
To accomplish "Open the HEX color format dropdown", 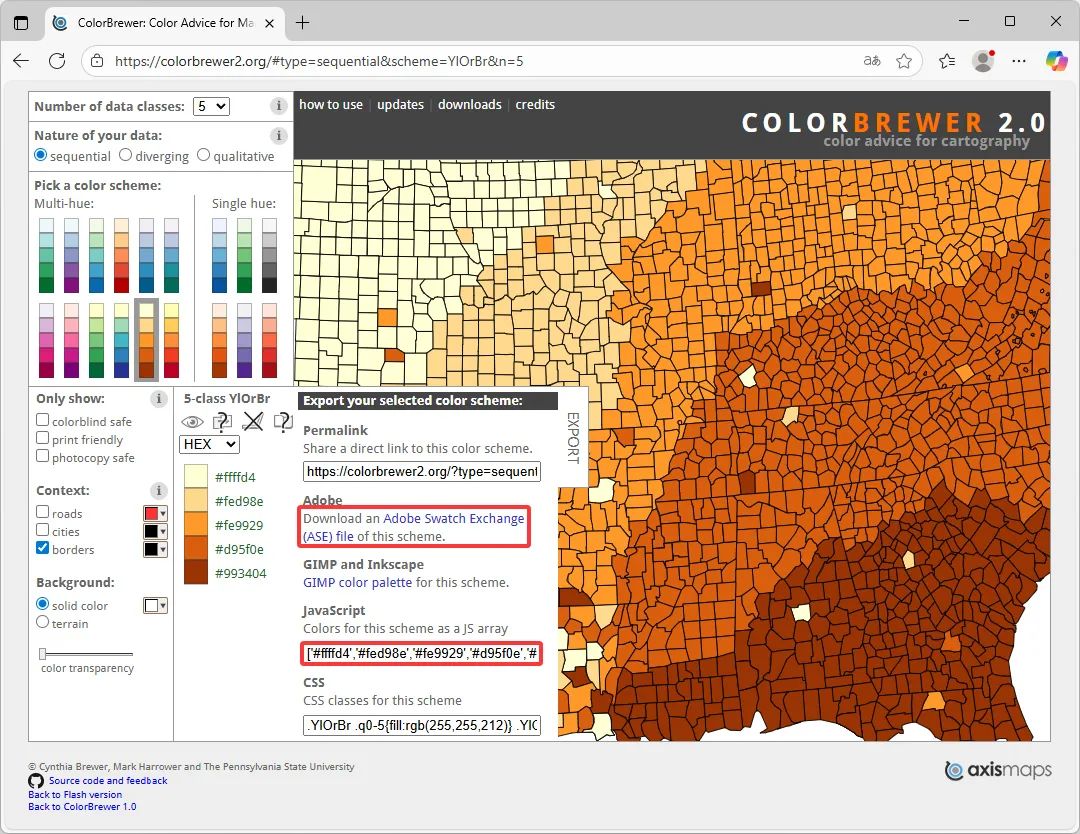I will click(x=208, y=444).
